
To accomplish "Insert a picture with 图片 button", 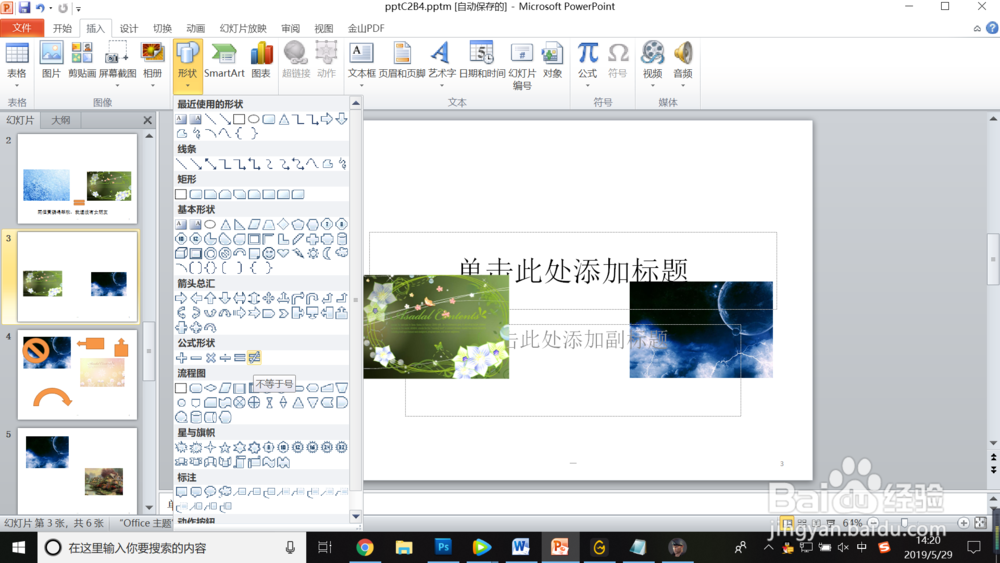I will click(51, 60).
